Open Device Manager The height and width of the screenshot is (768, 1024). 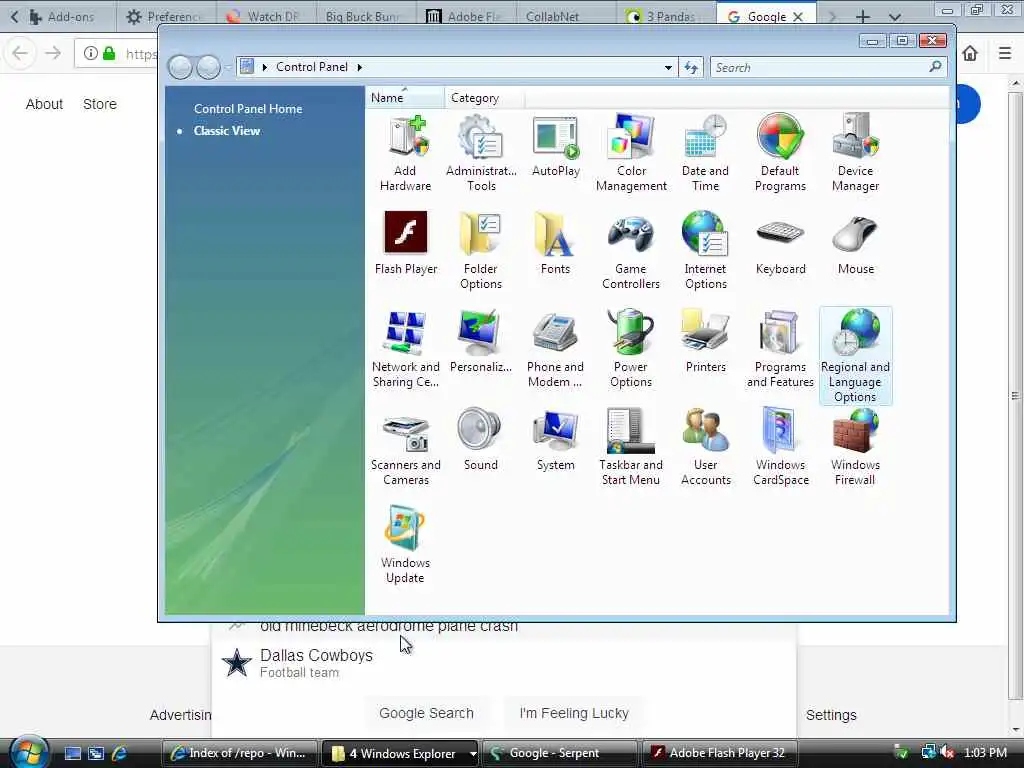pos(856,153)
